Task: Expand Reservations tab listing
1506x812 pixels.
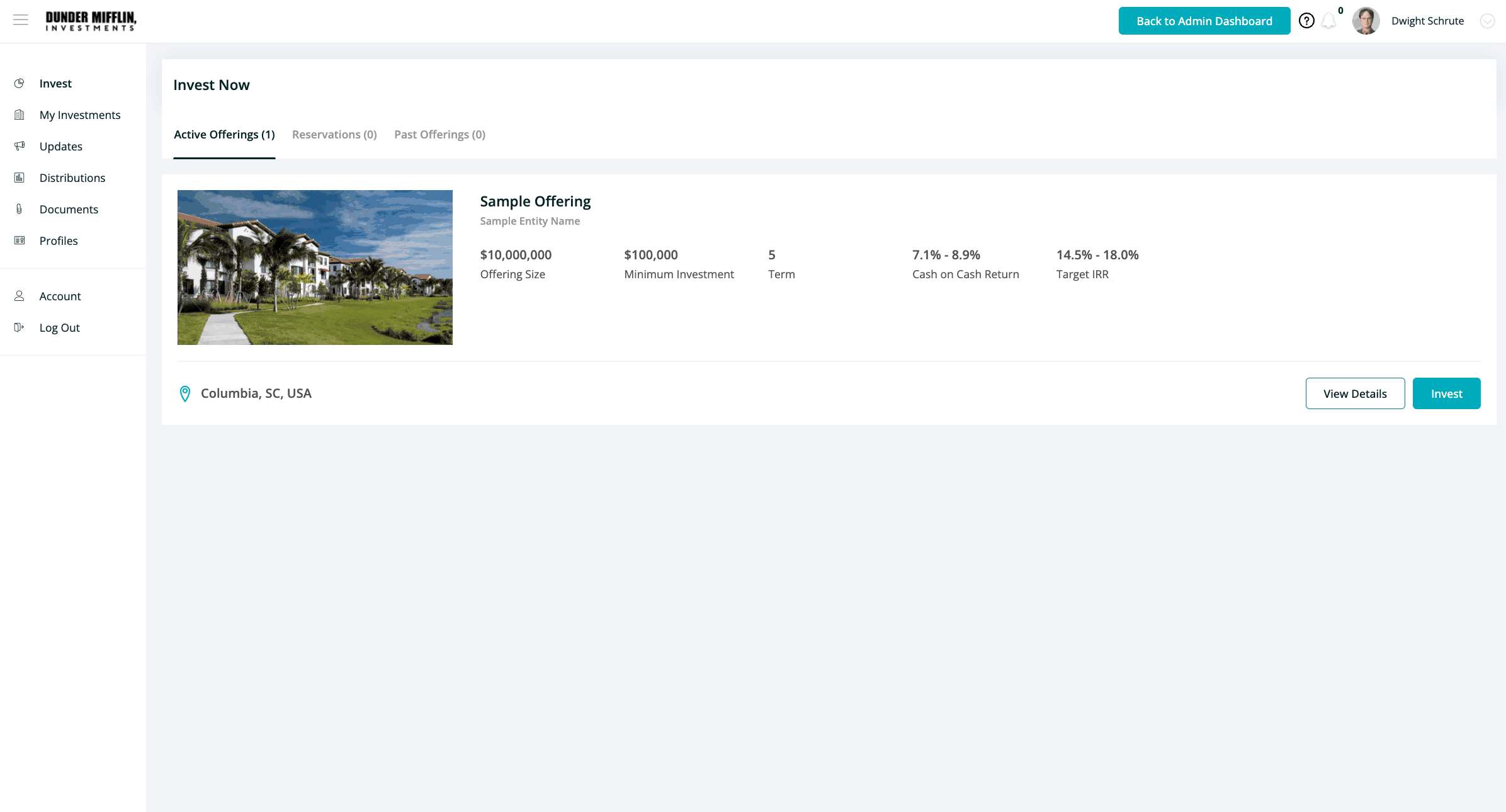Action: pos(334,134)
